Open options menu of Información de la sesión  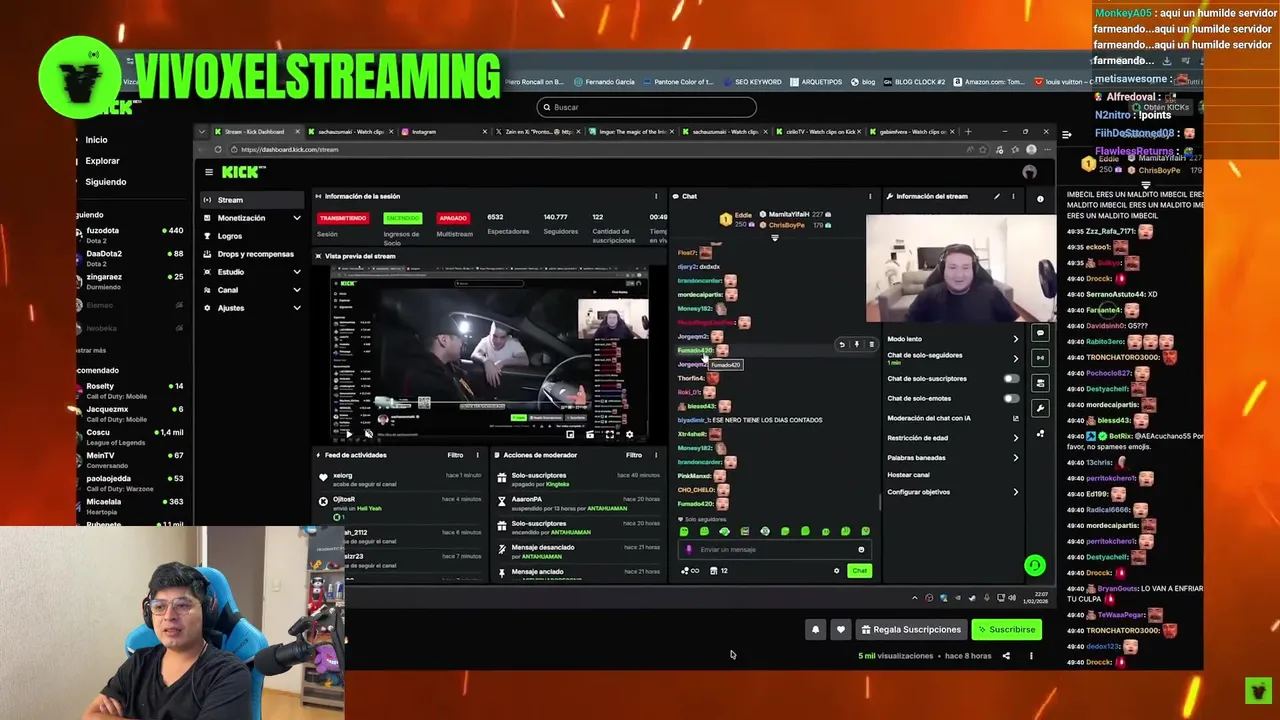click(656, 196)
